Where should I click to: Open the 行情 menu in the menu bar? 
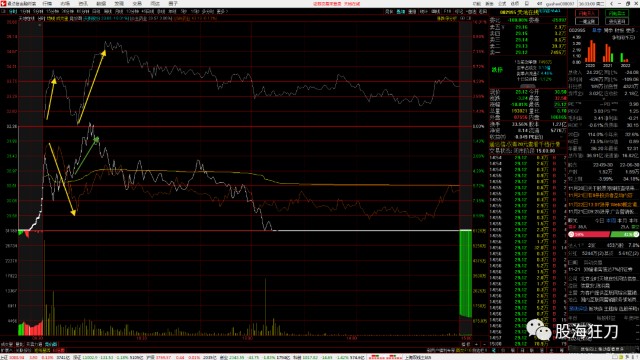pos(47,3)
